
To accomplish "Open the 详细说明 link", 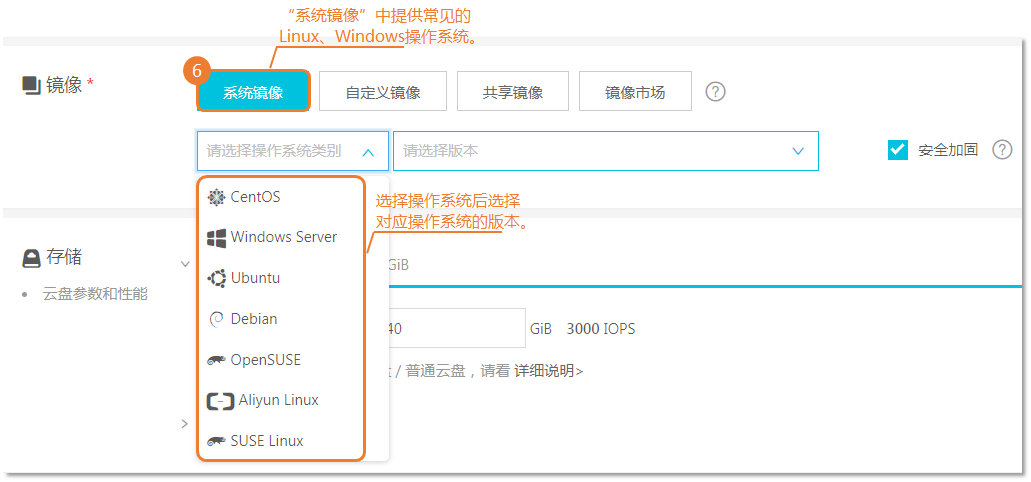I will click(548, 371).
